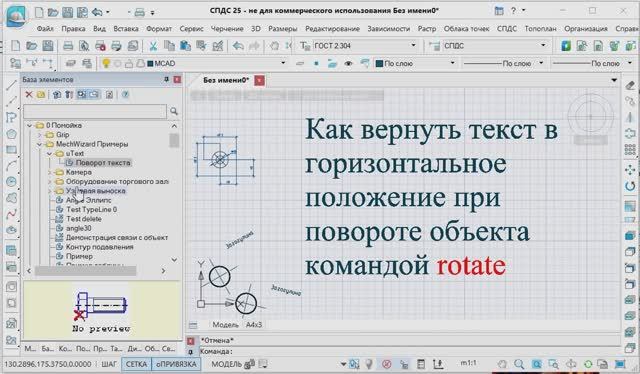This screenshot has width=640, height=374.
Task: Select the Контур подавления tree item
Action: click(100, 247)
